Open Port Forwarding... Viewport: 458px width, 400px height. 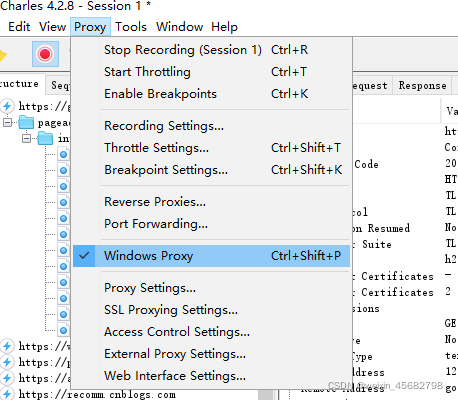pos(211,224)
